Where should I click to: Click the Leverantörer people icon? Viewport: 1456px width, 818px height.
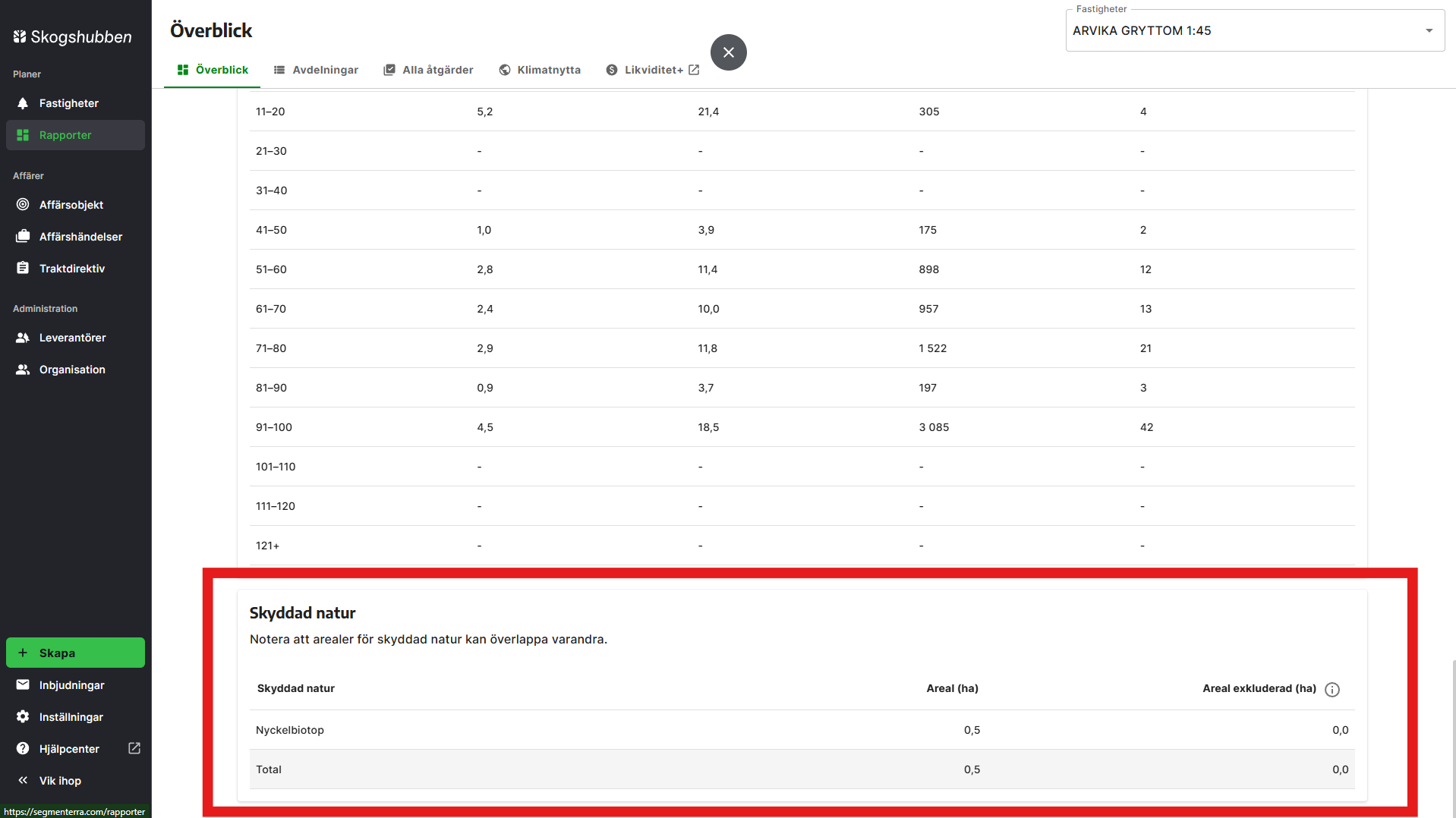(23, 338)
